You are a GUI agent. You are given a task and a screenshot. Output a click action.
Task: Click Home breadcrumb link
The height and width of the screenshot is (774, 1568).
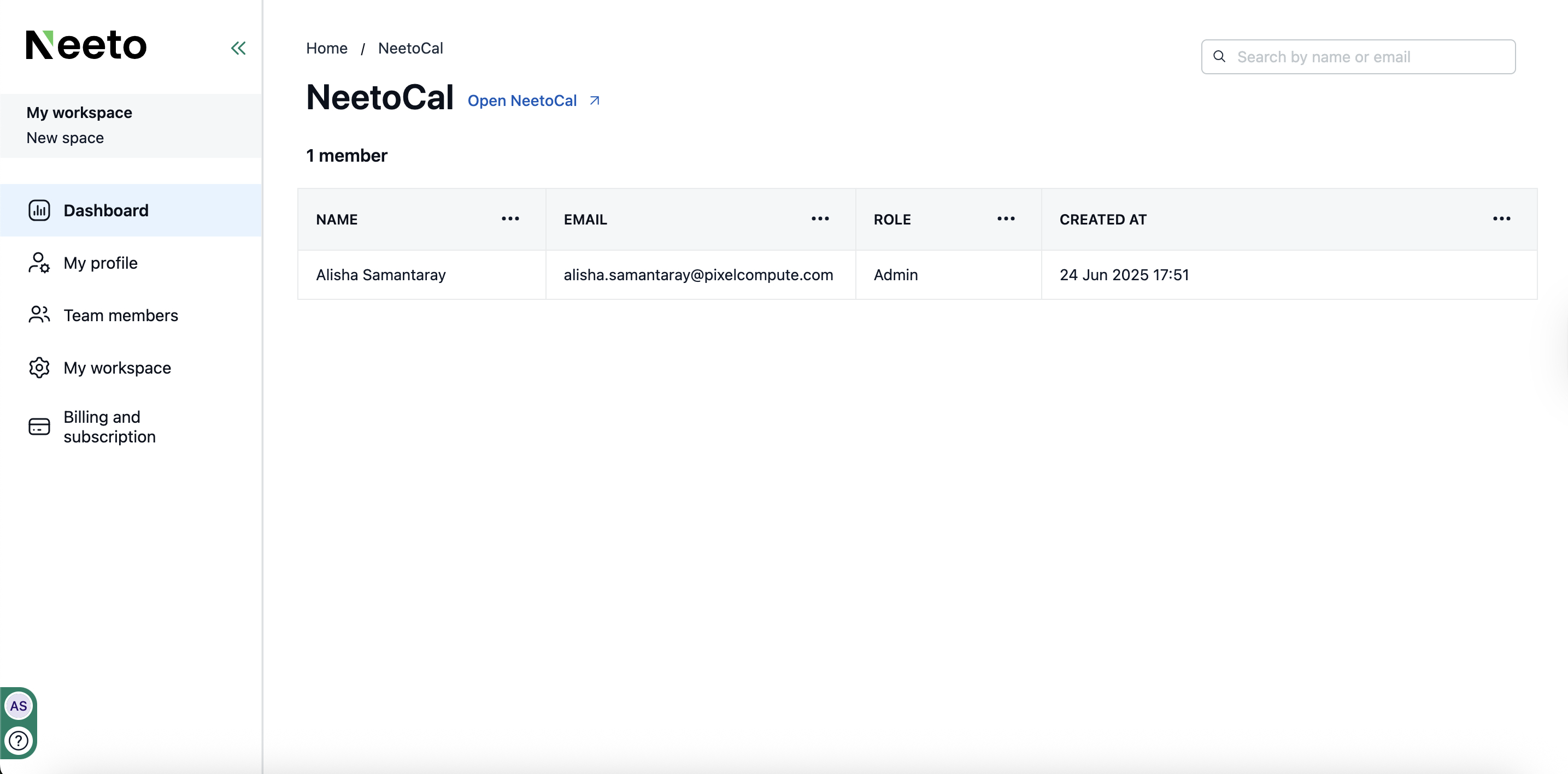[x=327, y=48]
